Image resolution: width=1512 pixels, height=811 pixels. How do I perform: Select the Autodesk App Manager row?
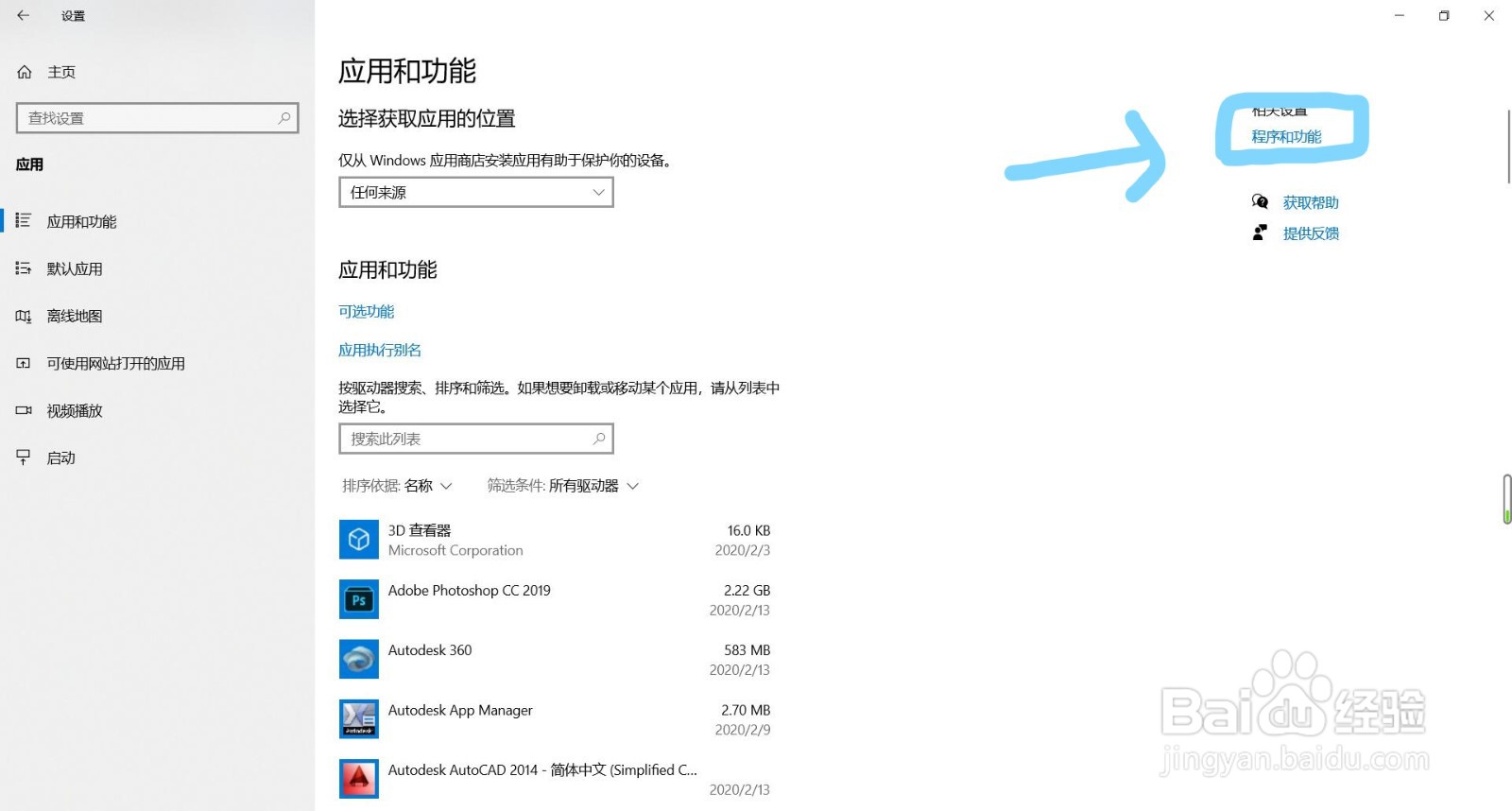[x=556, y=719]
